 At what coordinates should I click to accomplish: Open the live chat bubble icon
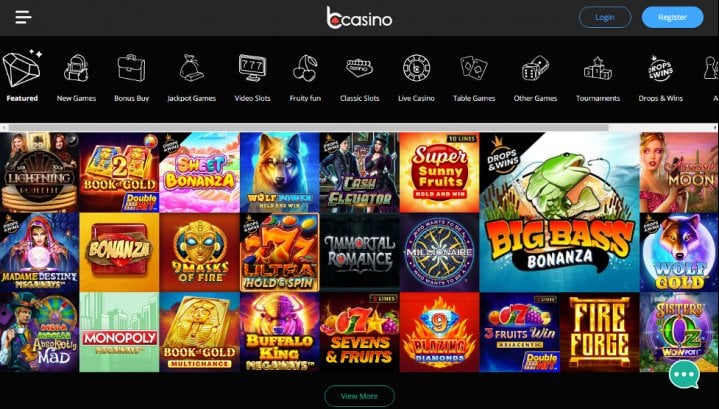[684, 375]
